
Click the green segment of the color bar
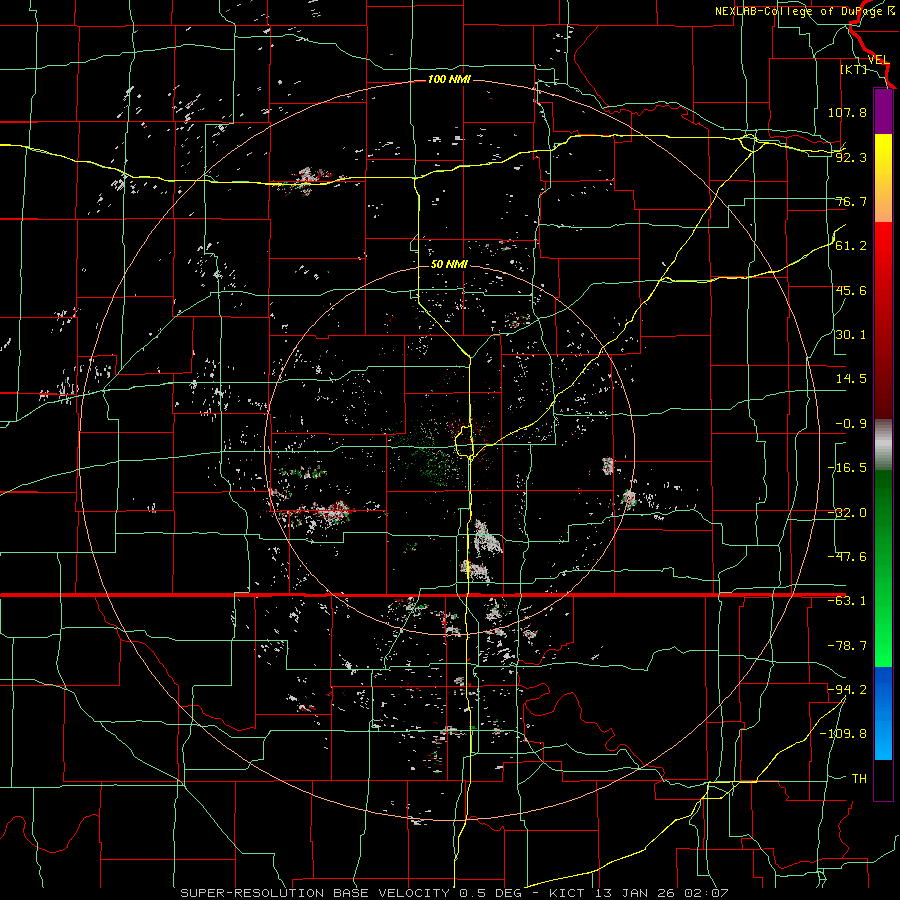(883, 568)
